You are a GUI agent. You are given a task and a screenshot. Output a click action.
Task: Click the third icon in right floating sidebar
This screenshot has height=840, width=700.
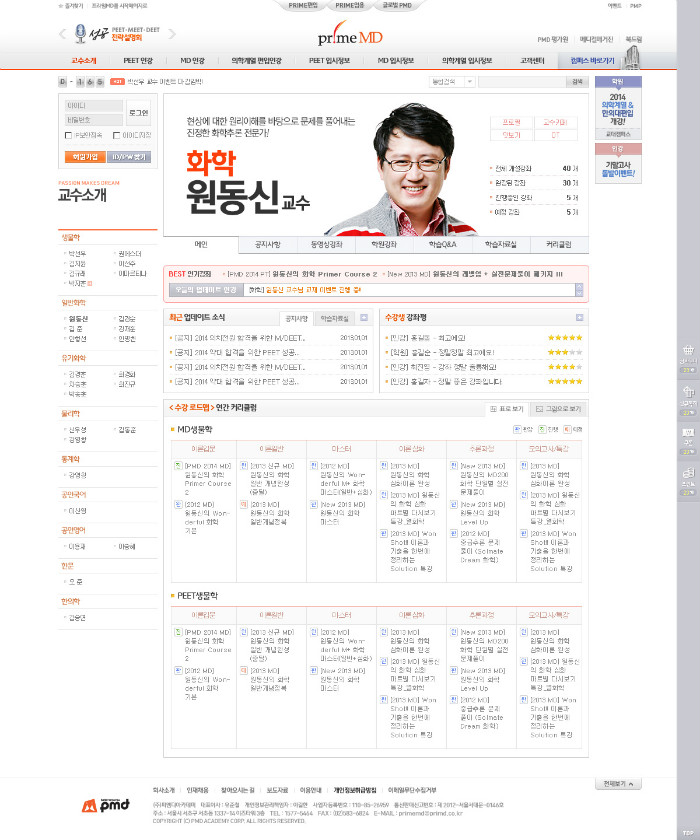688,432
